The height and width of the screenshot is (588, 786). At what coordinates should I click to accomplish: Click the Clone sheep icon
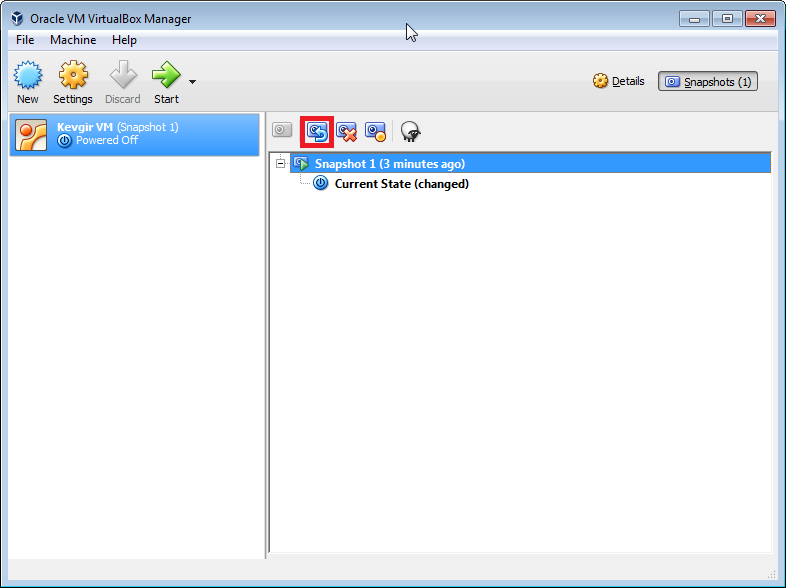[x=411, y=131]
